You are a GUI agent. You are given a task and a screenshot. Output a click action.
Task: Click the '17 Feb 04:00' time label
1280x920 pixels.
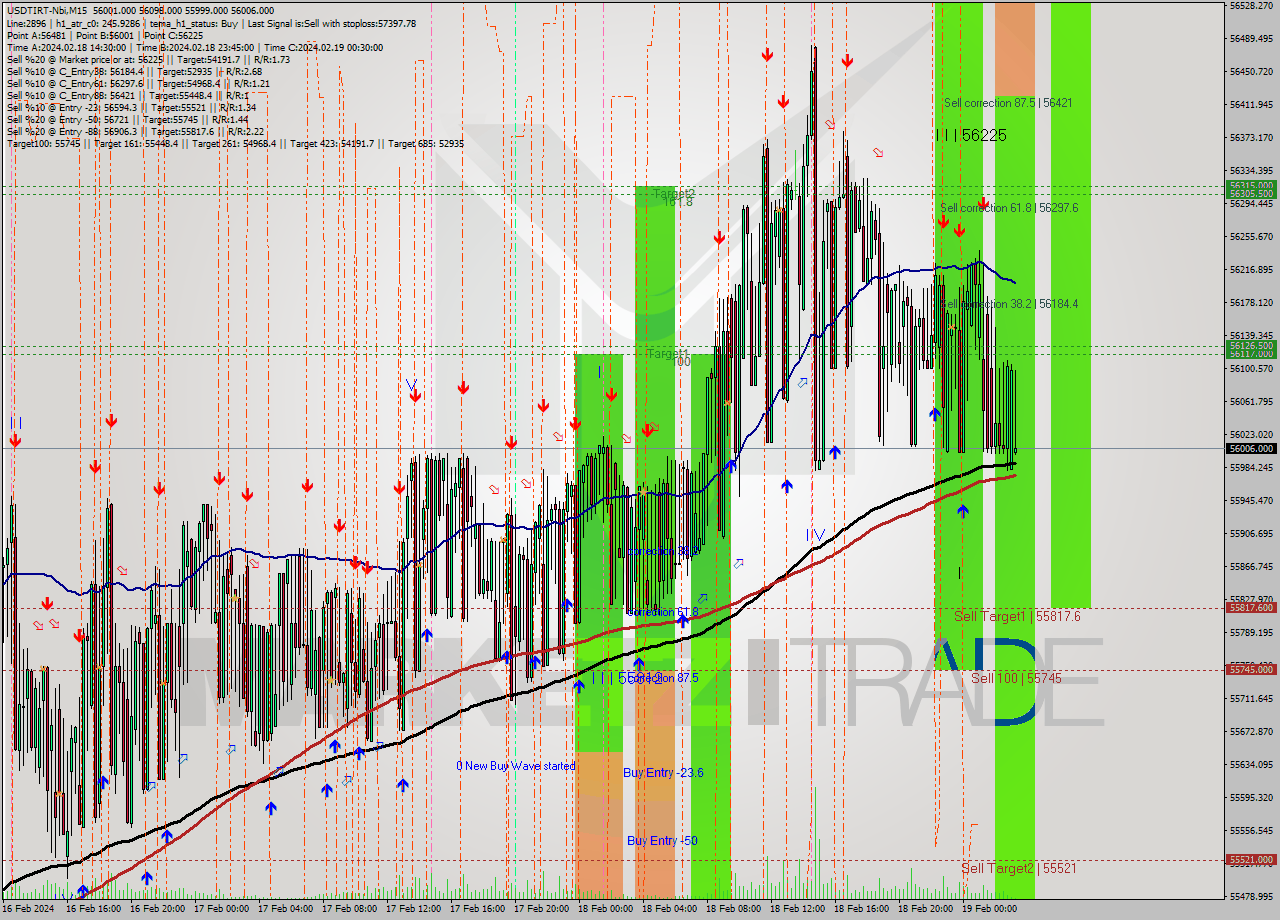(286, 909)
